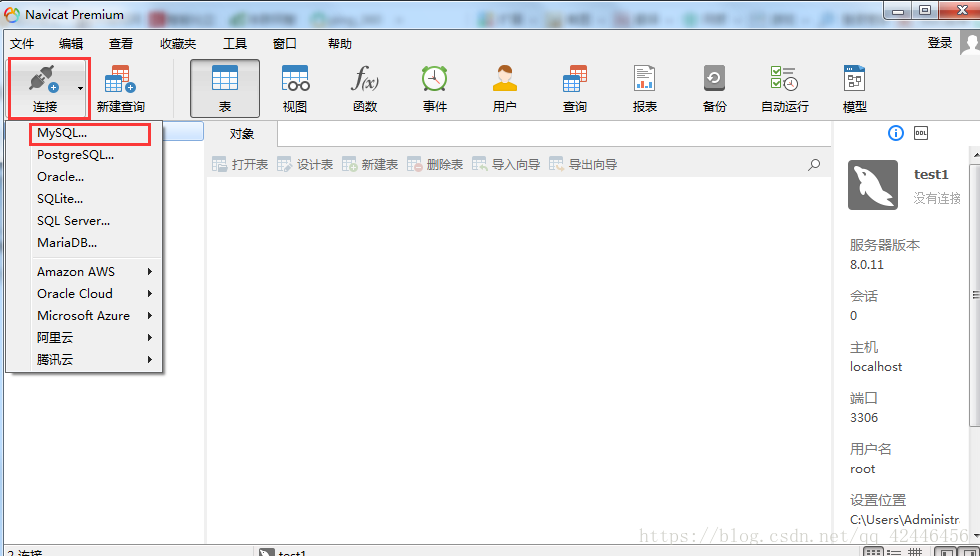Open the 帮助 (Help) menu

click(x=339, y=44)
